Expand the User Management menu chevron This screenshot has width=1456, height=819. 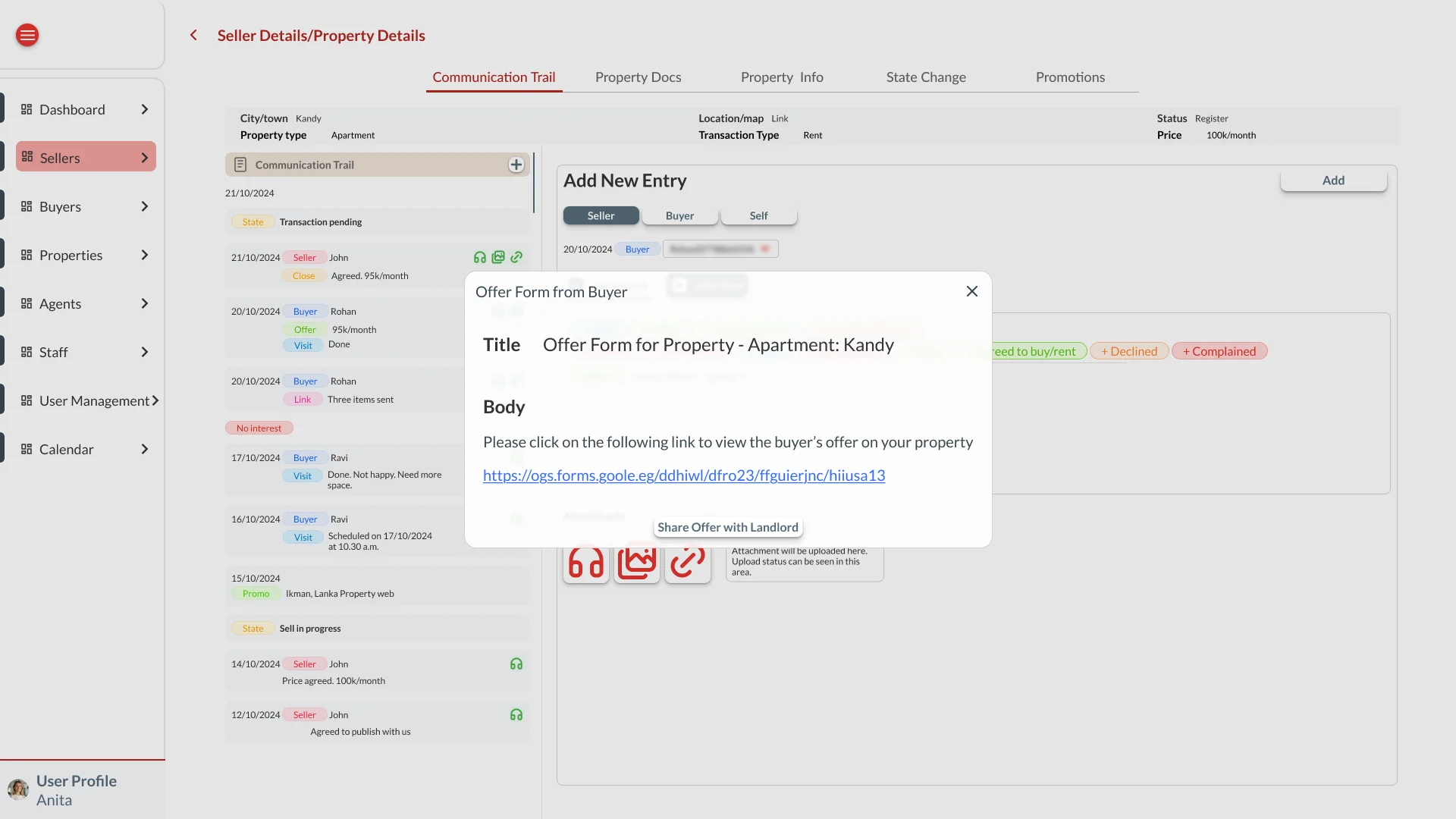click(155, 400)
